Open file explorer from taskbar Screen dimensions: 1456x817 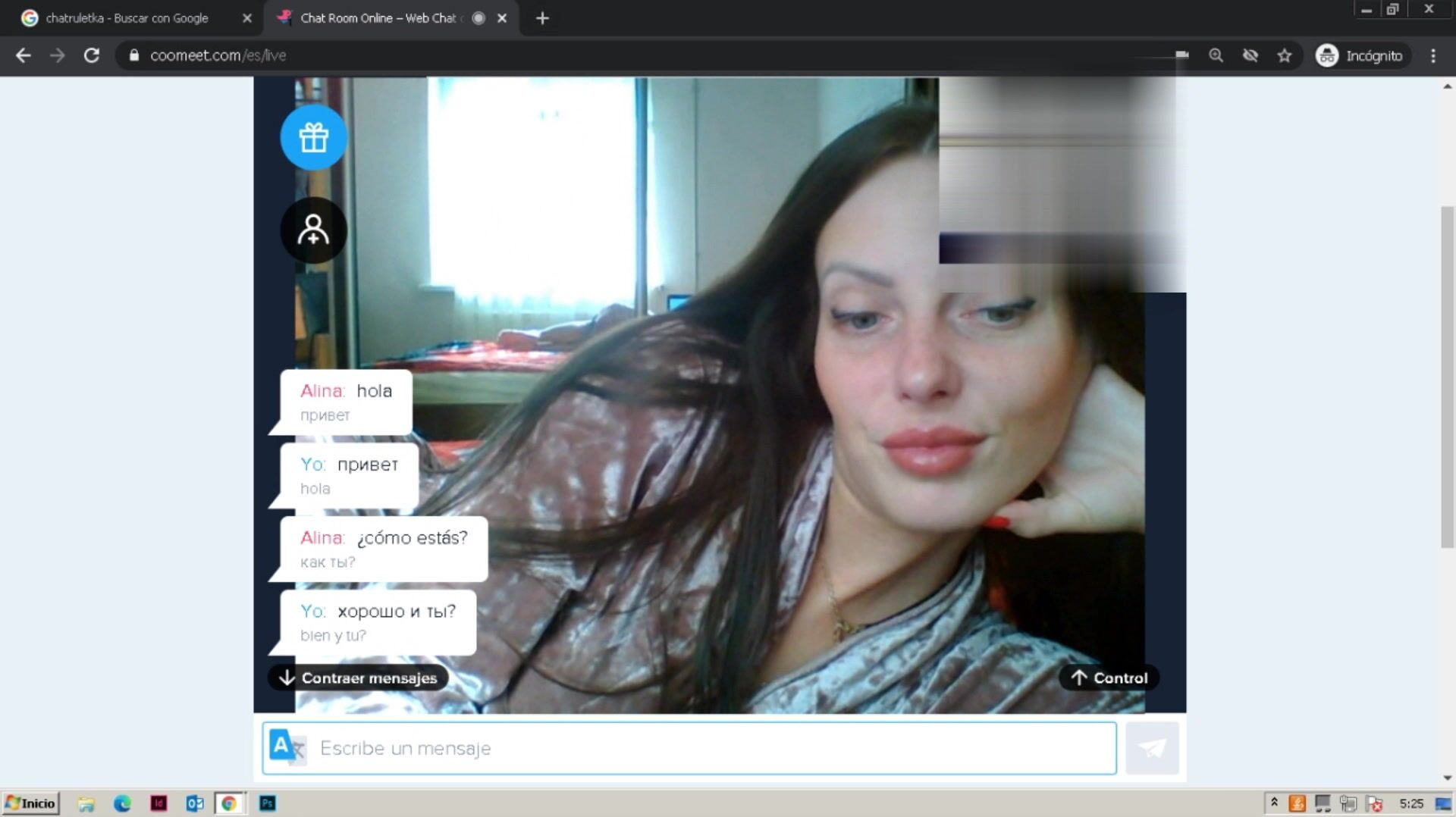(86, 803)
